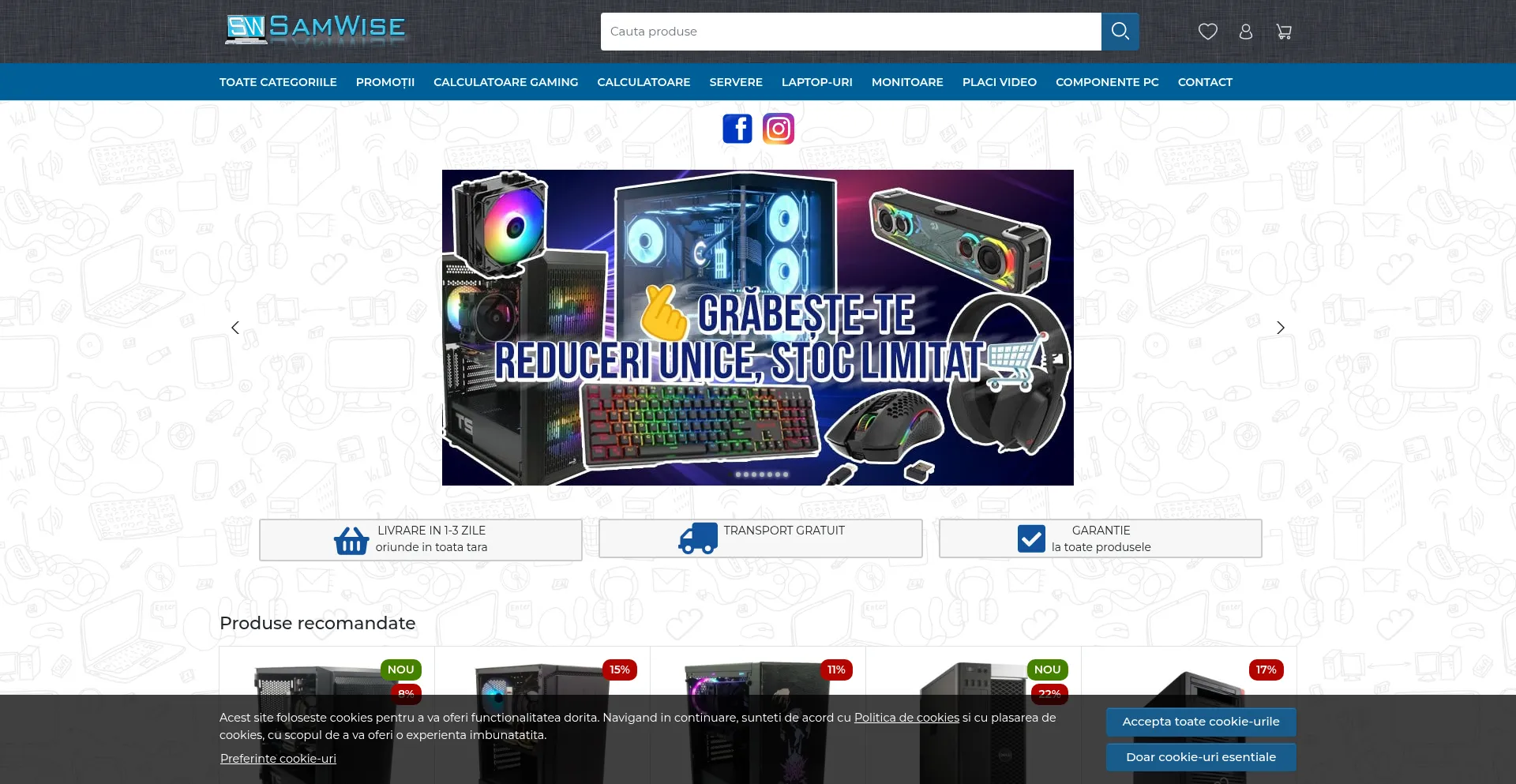The height and width of the screenshot is (784, 1516).
Task: Visit the Facebook page icon
Action: point(737,129)
